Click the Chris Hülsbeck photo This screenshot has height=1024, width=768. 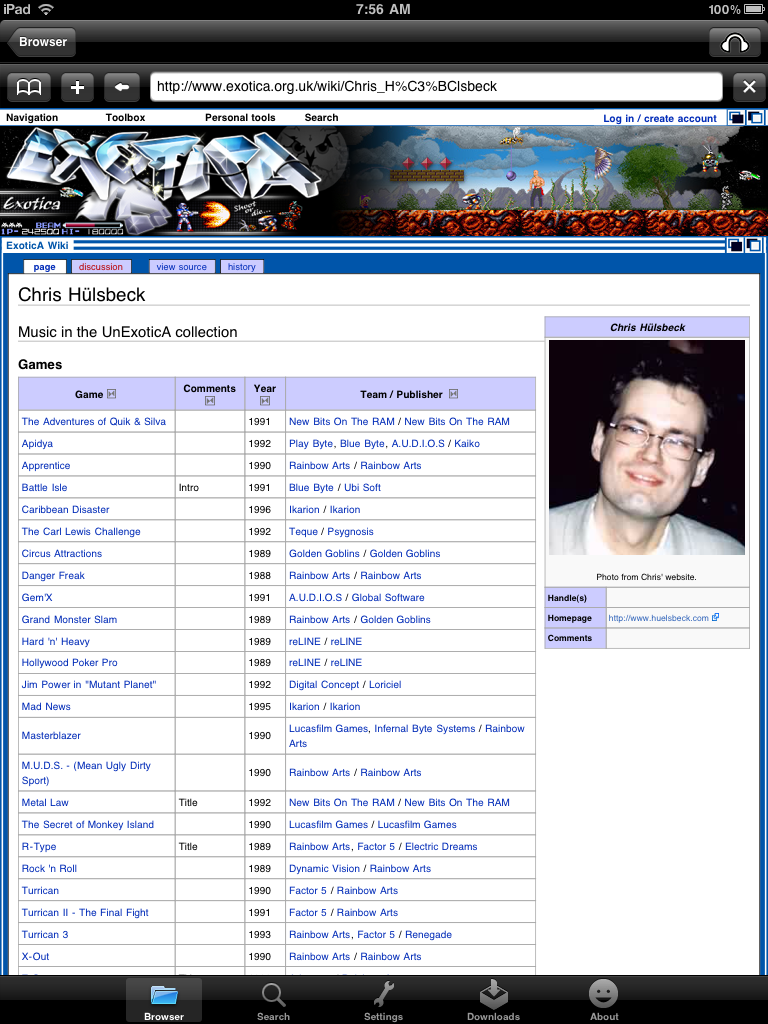pos(647,447)
